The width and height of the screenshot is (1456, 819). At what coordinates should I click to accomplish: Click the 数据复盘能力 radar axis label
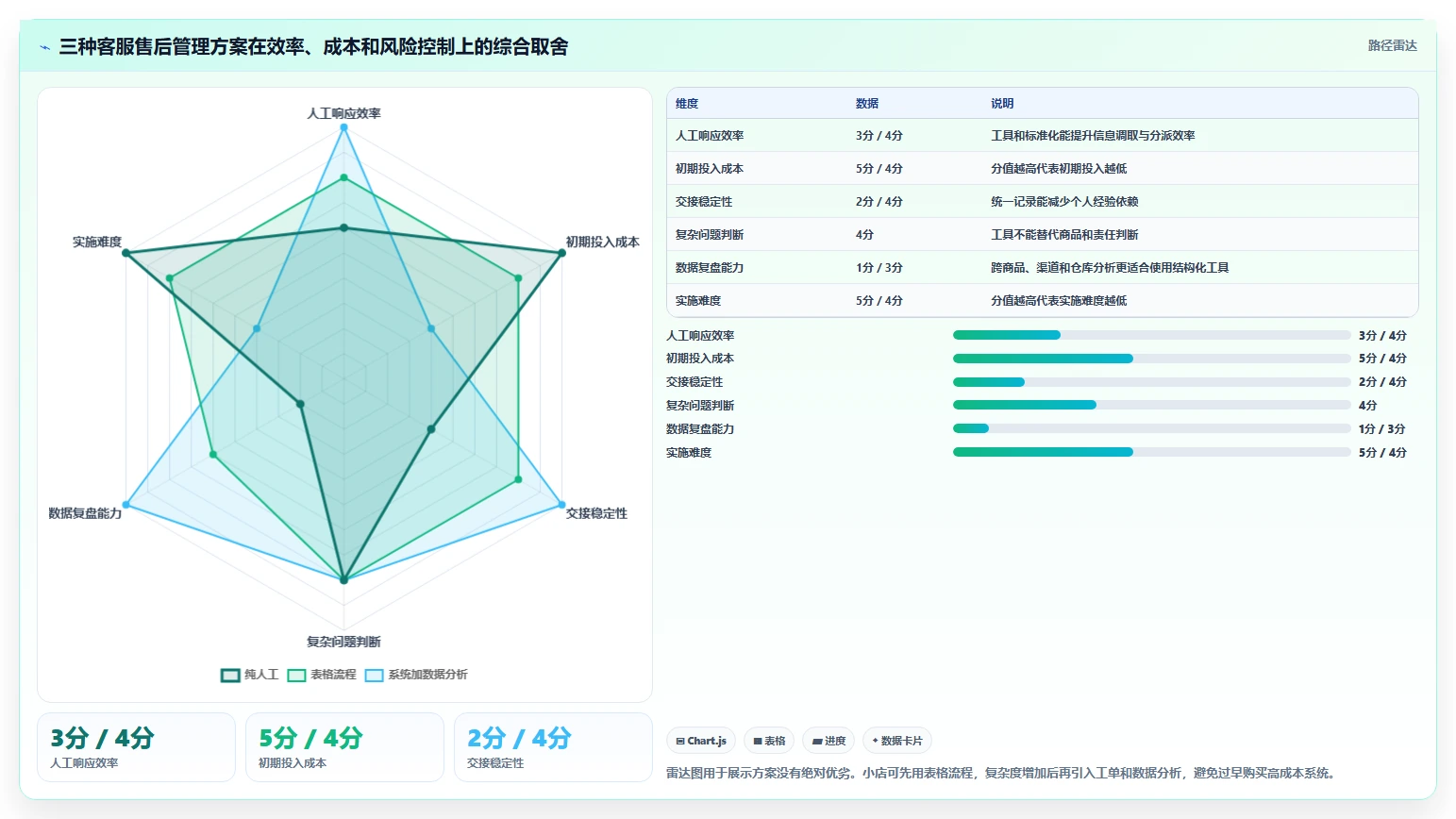pyautogui.click(x=85, y=513)
